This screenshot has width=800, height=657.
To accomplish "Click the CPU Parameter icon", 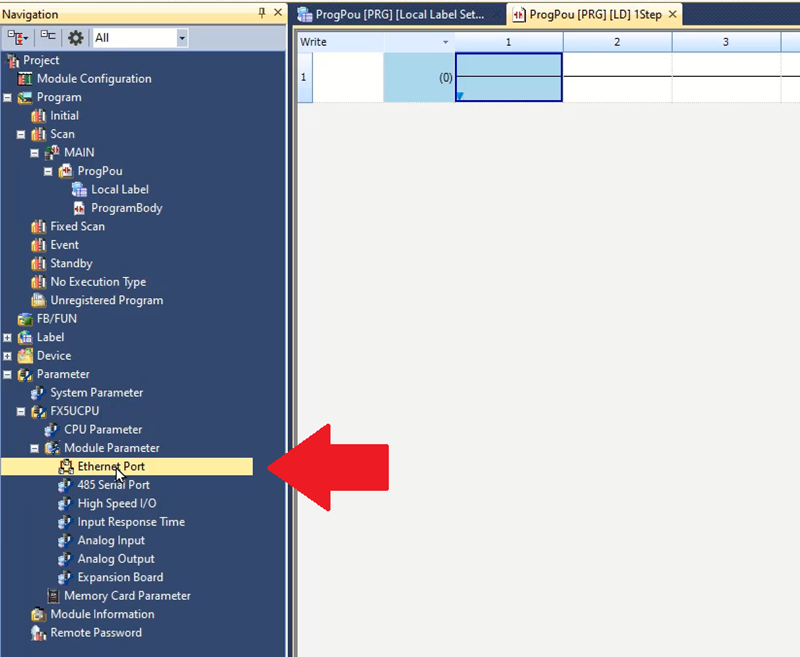I will [52, 429].
